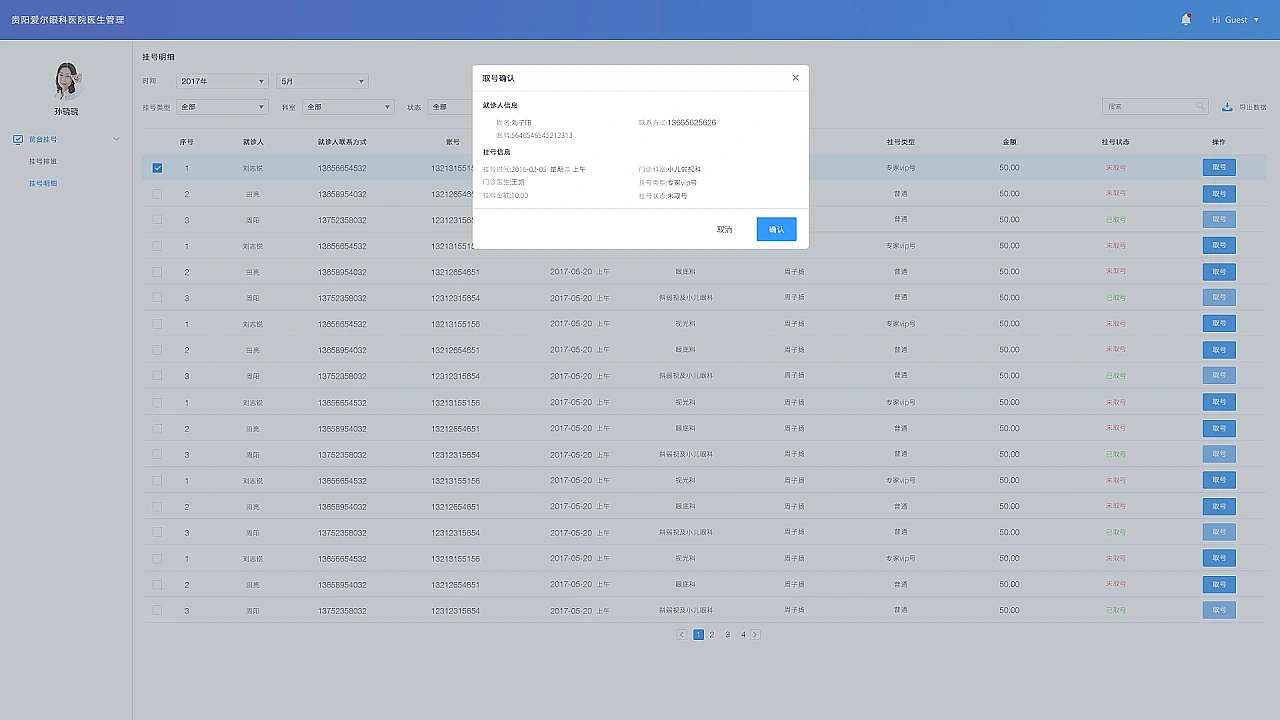Click the 孙骁骁 name under the avatar

click(x=66, y=111)
